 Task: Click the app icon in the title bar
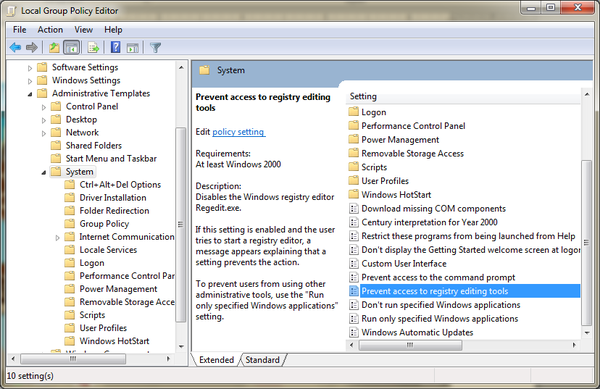11,11
